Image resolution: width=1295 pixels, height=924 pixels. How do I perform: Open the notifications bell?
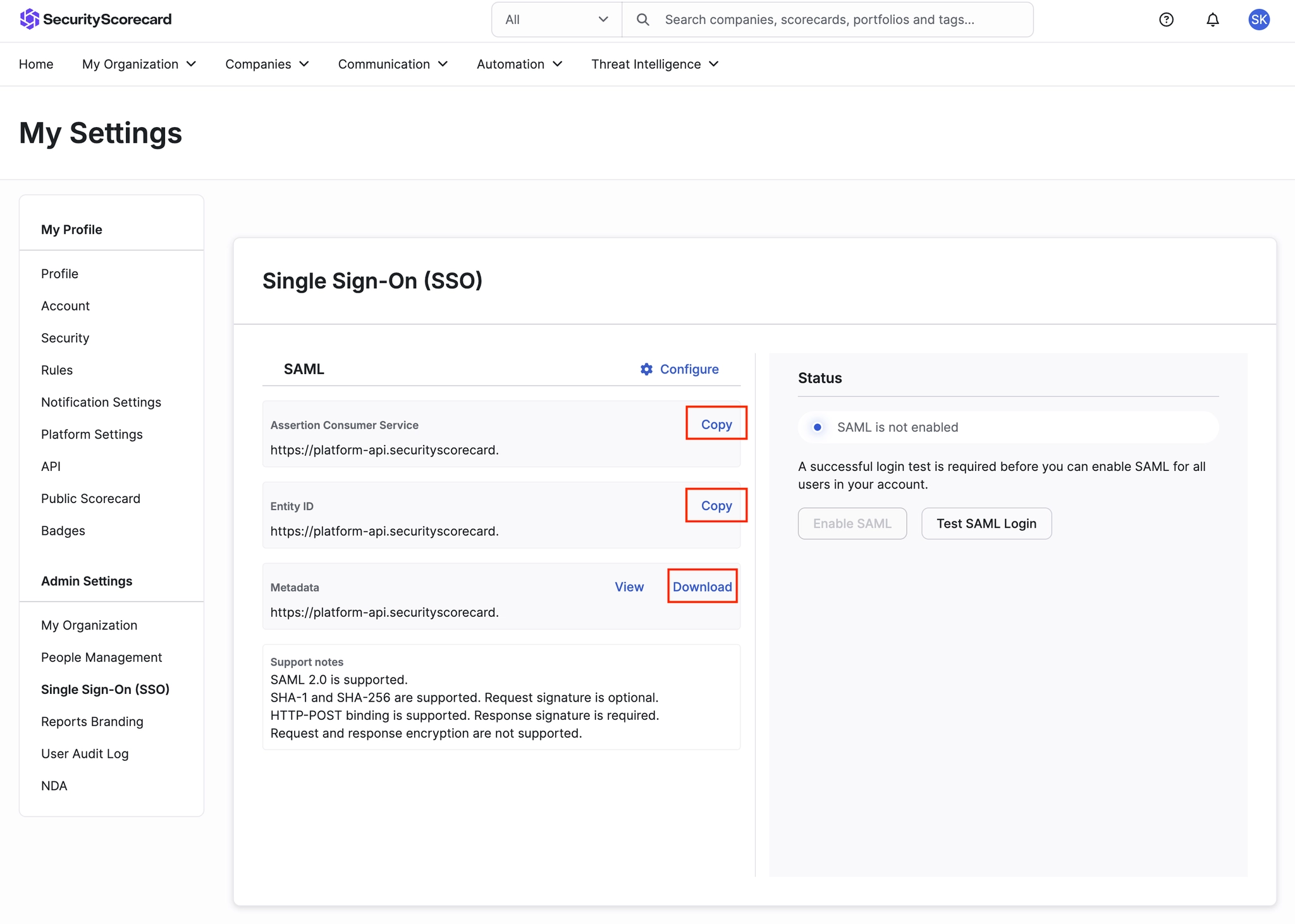pos(1212,20)
